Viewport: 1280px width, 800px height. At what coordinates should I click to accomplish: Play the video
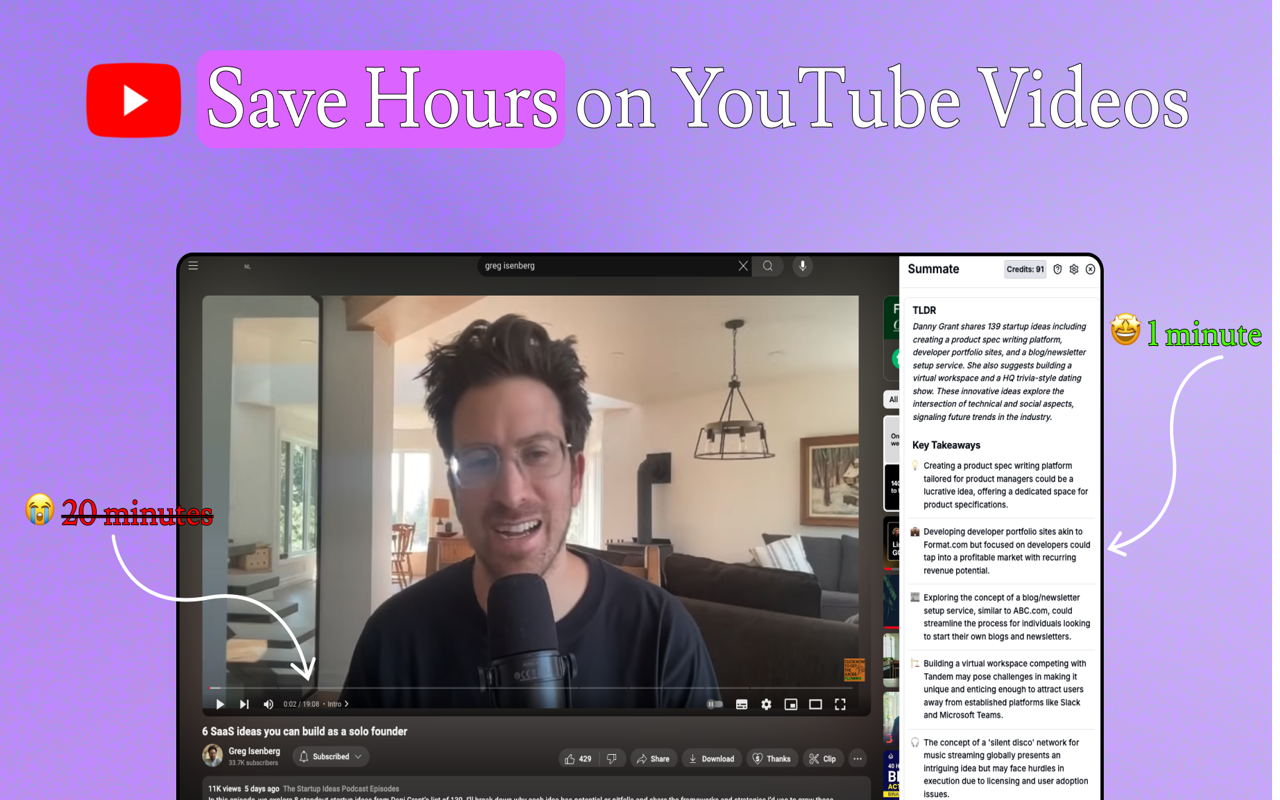220,704
